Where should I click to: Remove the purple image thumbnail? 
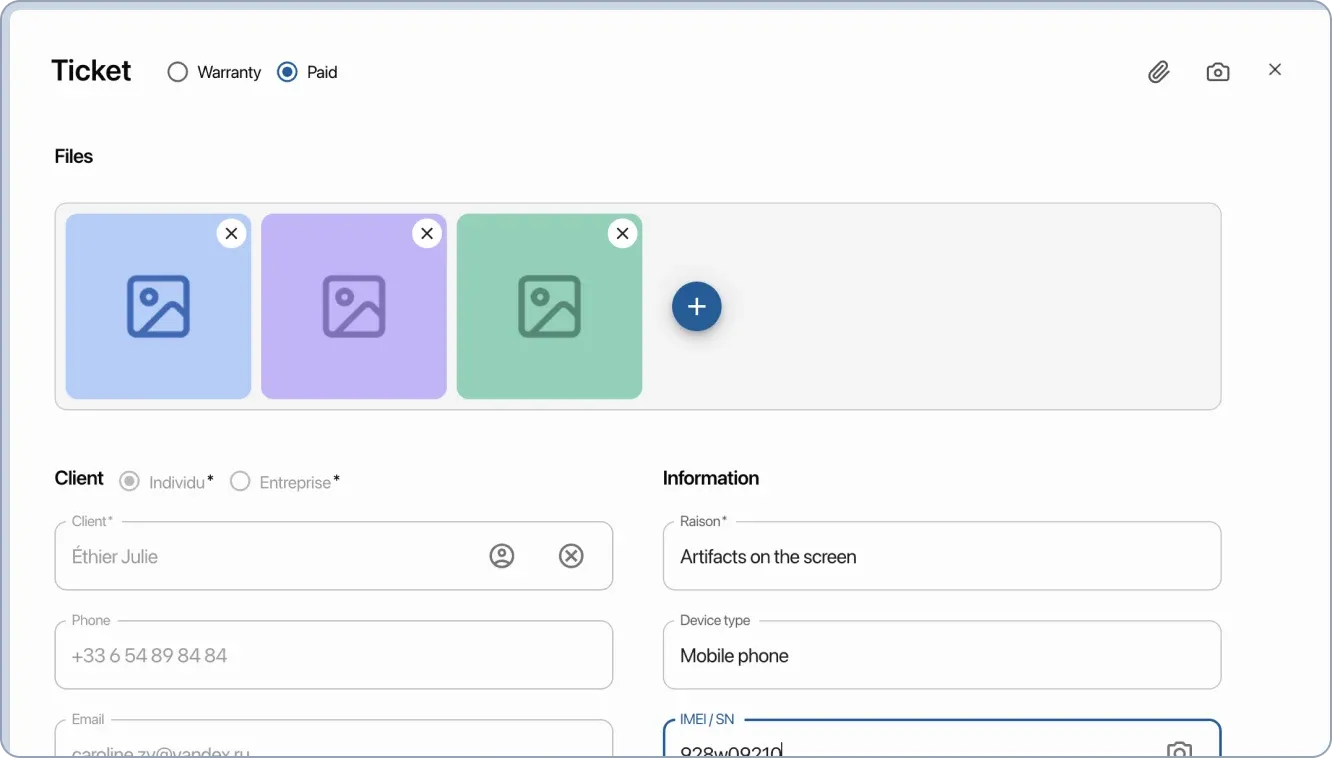[x=427, y=233]
